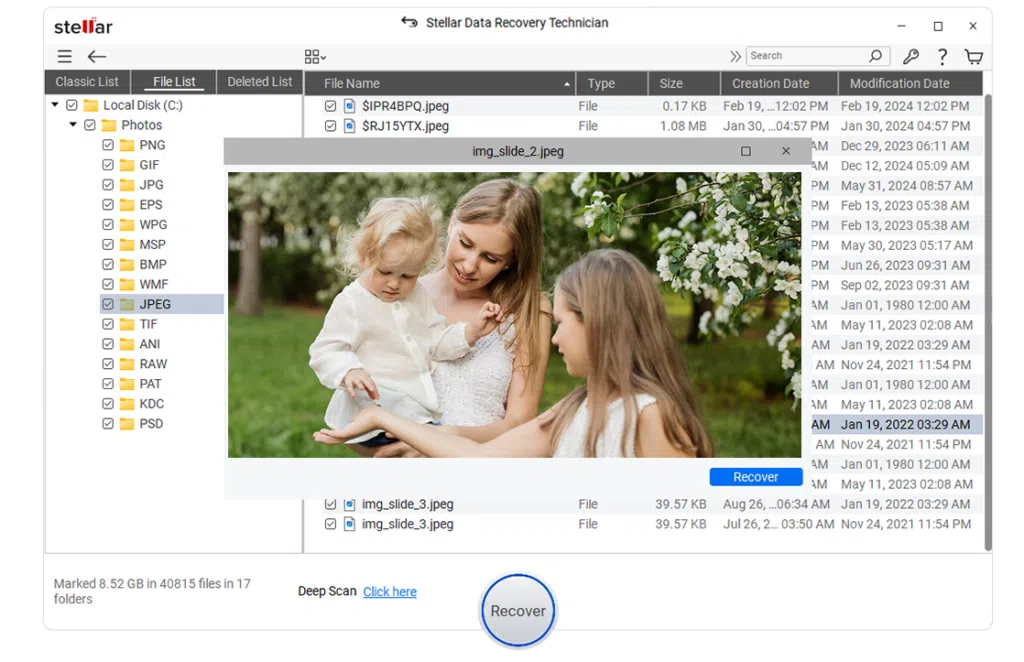Screen dimensions: 1024x662
Task: Click Recover in the image preview window
Action: tap(755, 476)
